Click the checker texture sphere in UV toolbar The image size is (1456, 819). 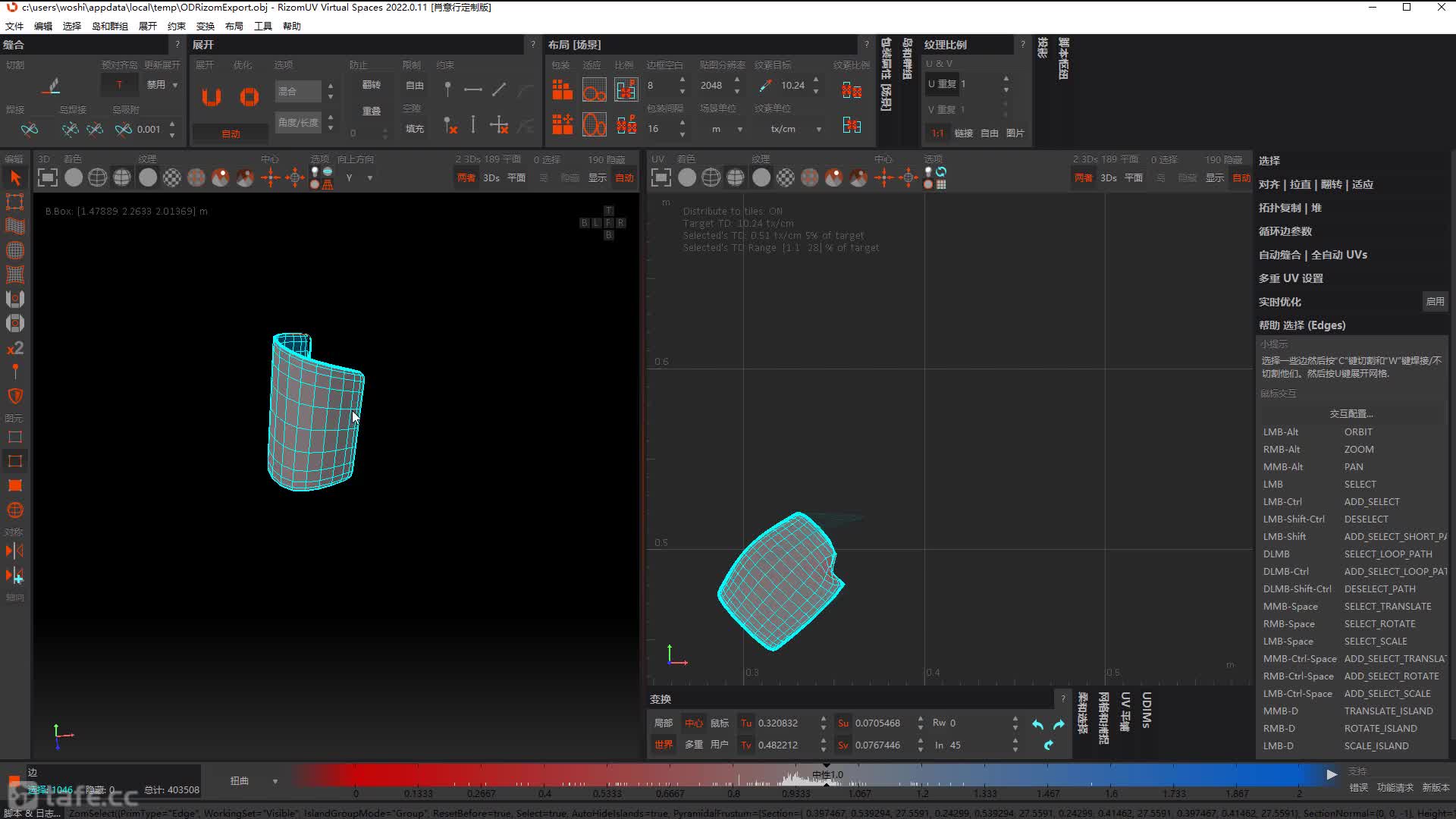tap(786, 177)
